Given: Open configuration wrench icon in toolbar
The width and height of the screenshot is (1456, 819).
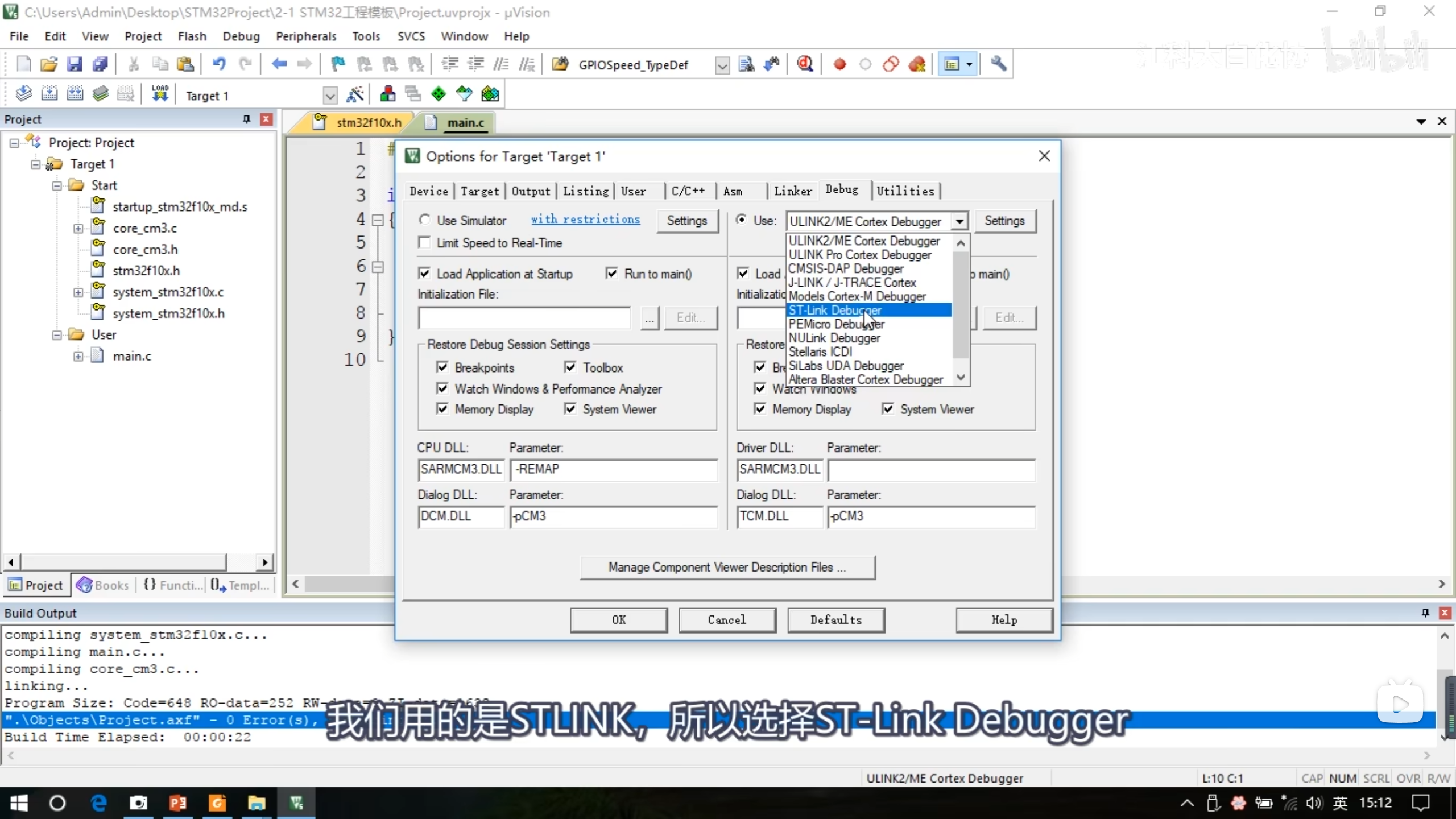Looking at the screenshot, I should coord(998,64).
